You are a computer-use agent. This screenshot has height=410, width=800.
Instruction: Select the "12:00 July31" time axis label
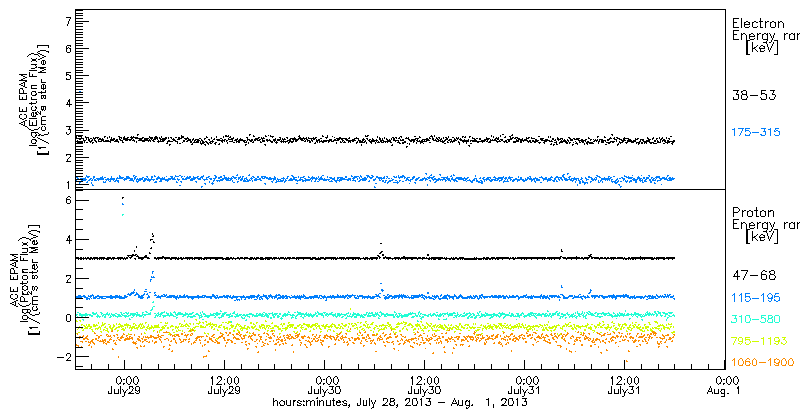pyautogui.click(x=624, y=385)
